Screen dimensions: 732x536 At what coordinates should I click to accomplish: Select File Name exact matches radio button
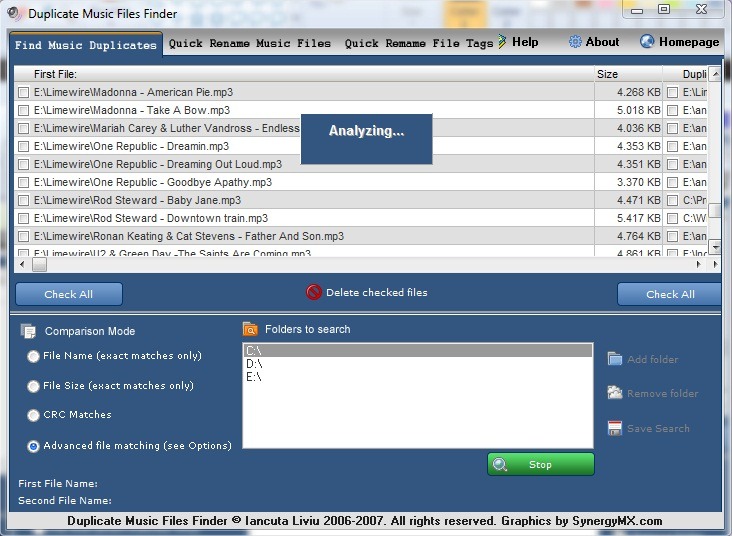coord(34,356)
